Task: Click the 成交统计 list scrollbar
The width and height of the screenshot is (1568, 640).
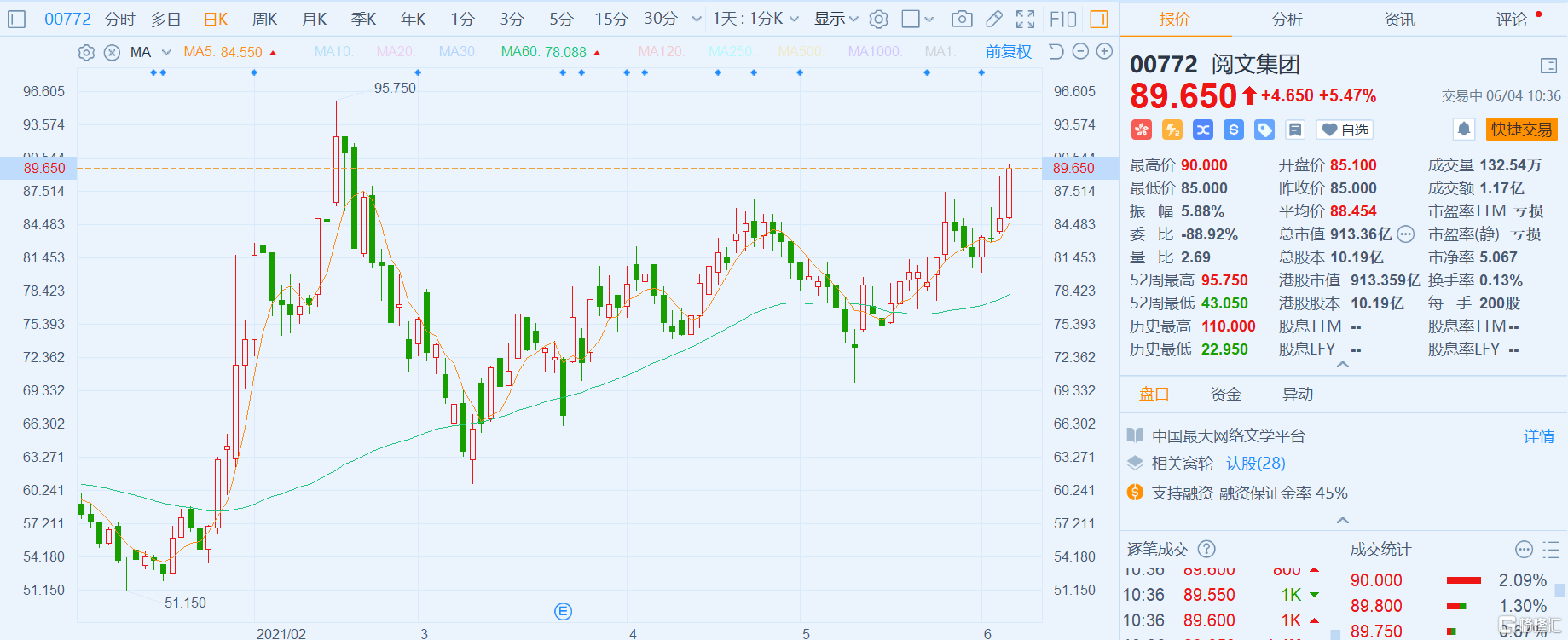Action: click(x=1559, y=590)
